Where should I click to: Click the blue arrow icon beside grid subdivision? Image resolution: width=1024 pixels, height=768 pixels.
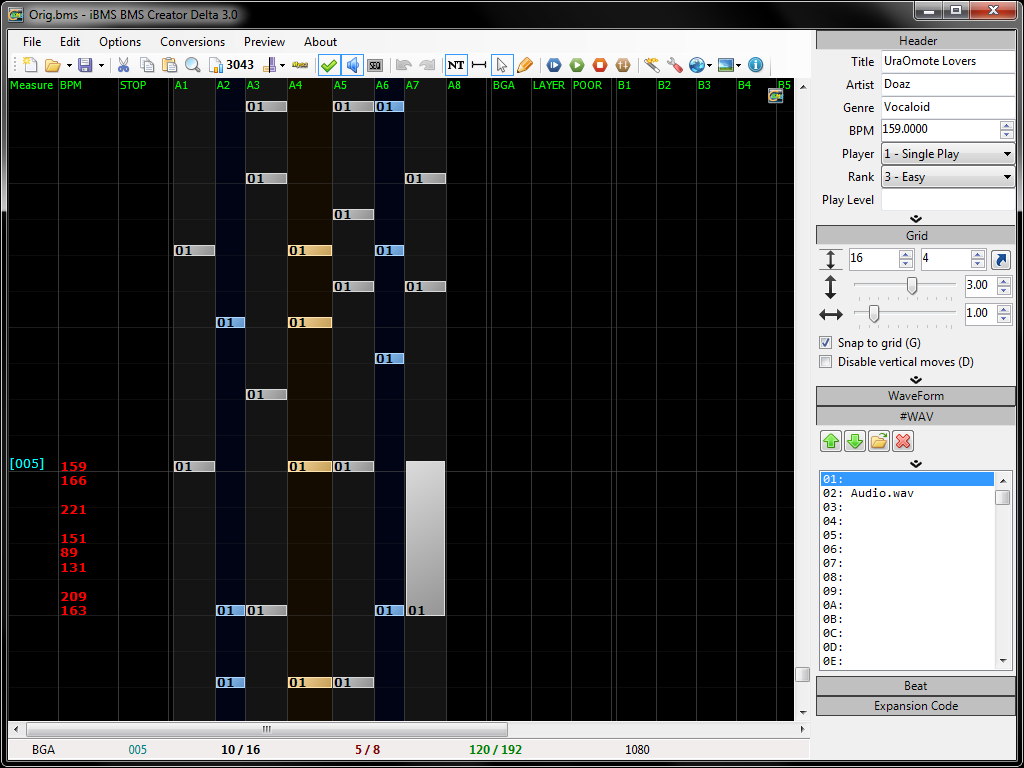[1000, 259]
